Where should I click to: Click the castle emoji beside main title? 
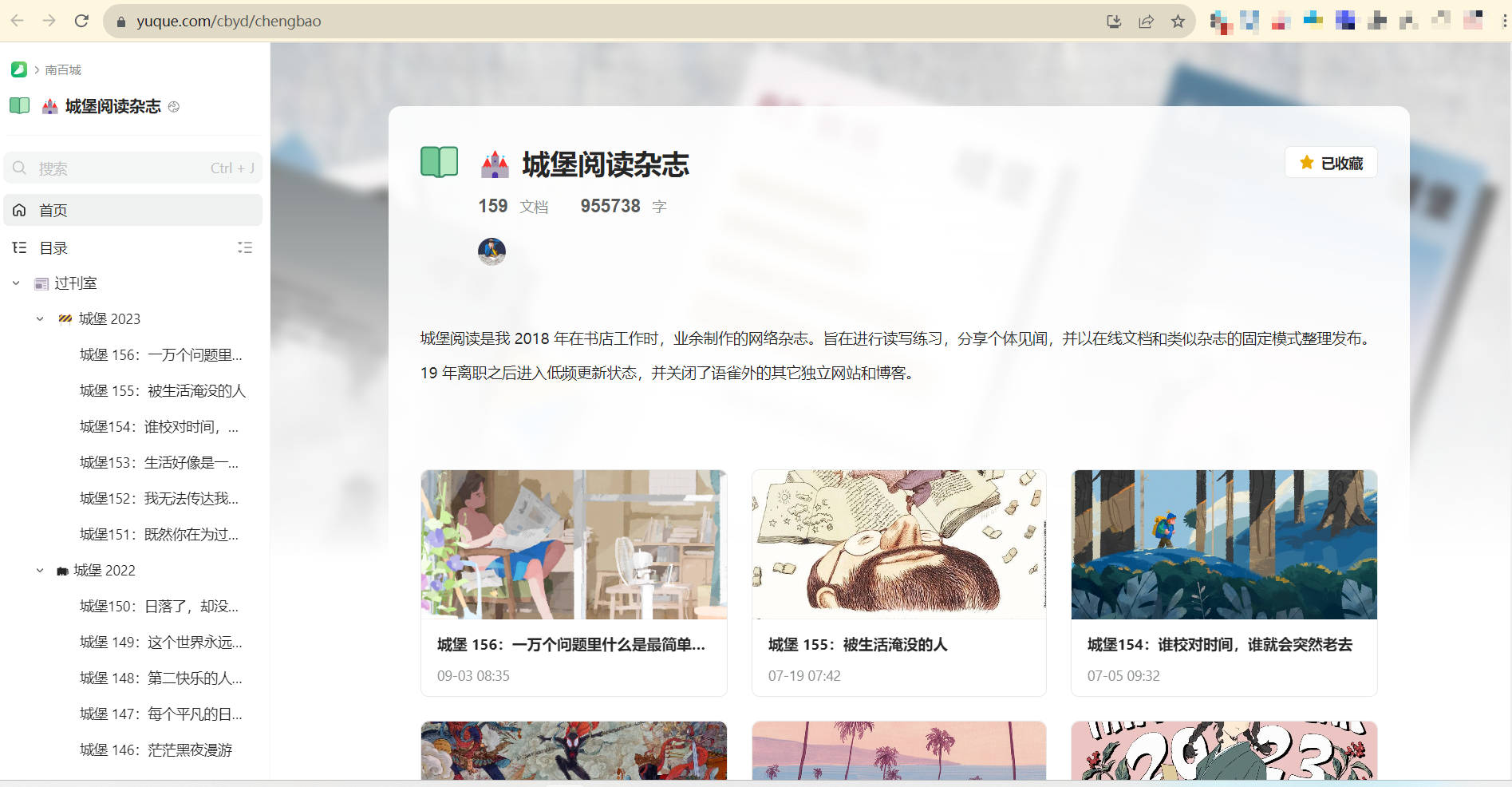495,164
